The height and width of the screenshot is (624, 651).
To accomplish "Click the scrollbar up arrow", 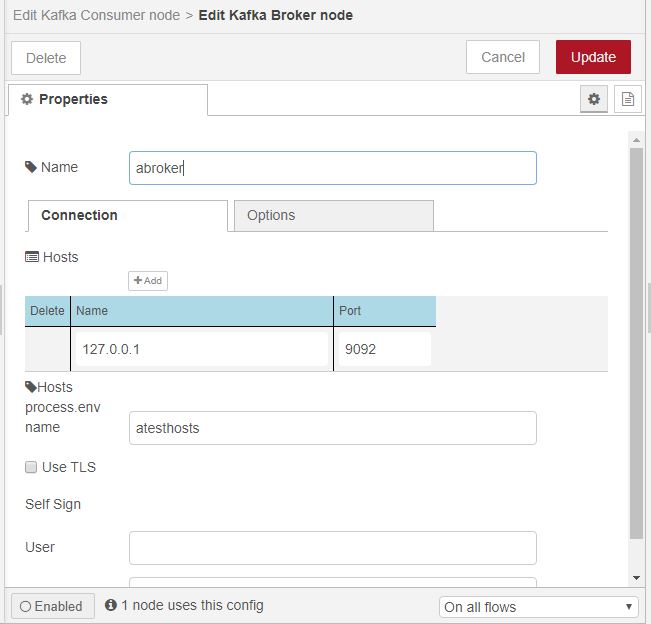I will coord(636,140).
